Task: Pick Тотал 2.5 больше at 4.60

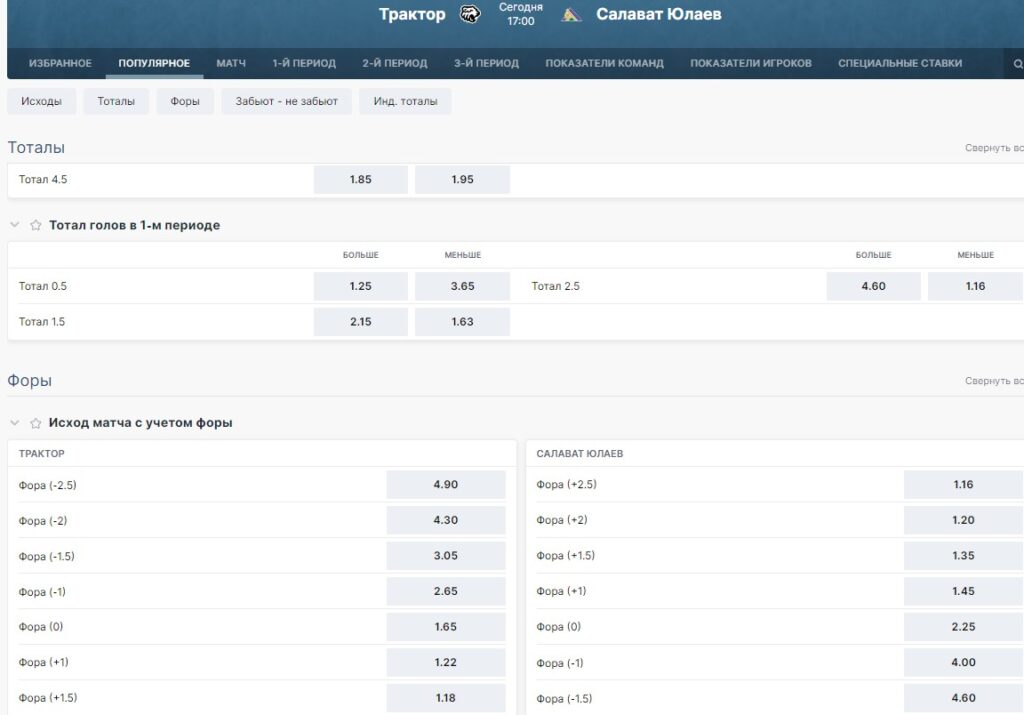Action: pyautogui.click(x=874, y=286)
